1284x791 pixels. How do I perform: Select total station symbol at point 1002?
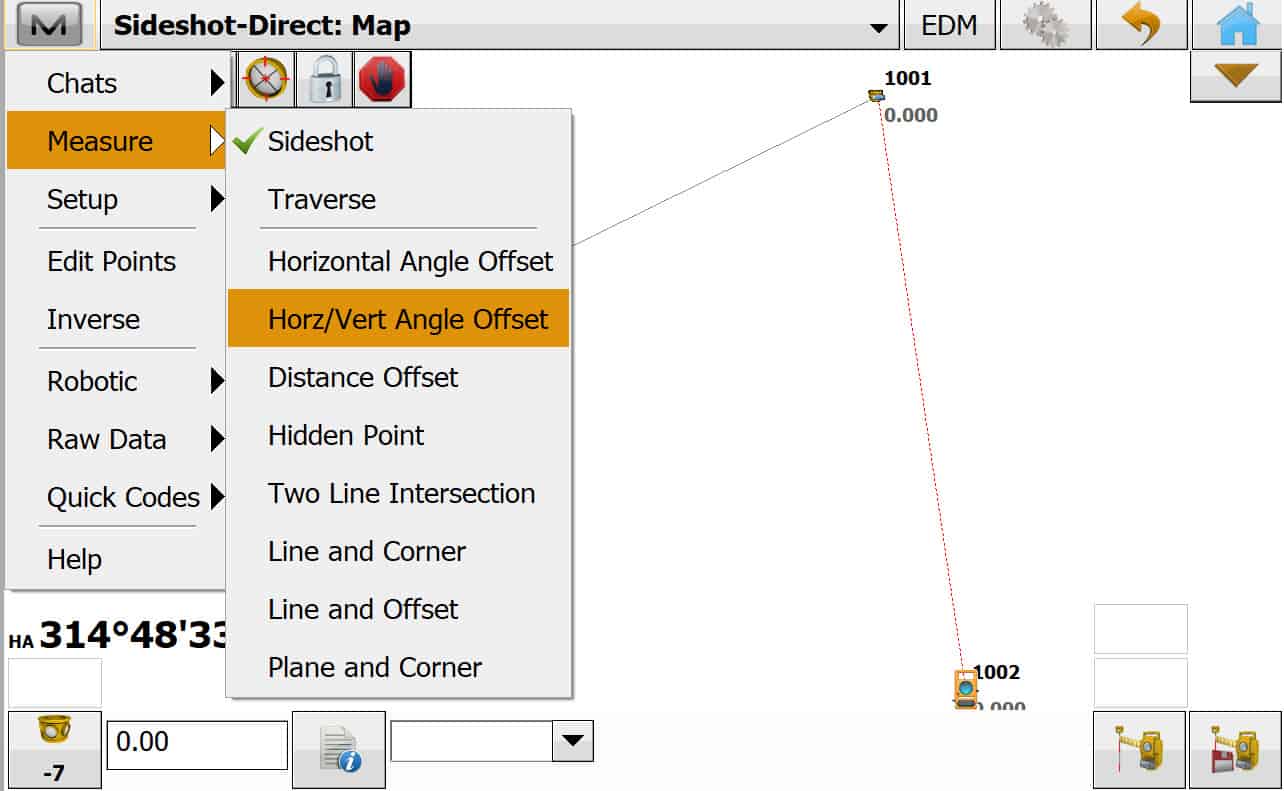965,689
